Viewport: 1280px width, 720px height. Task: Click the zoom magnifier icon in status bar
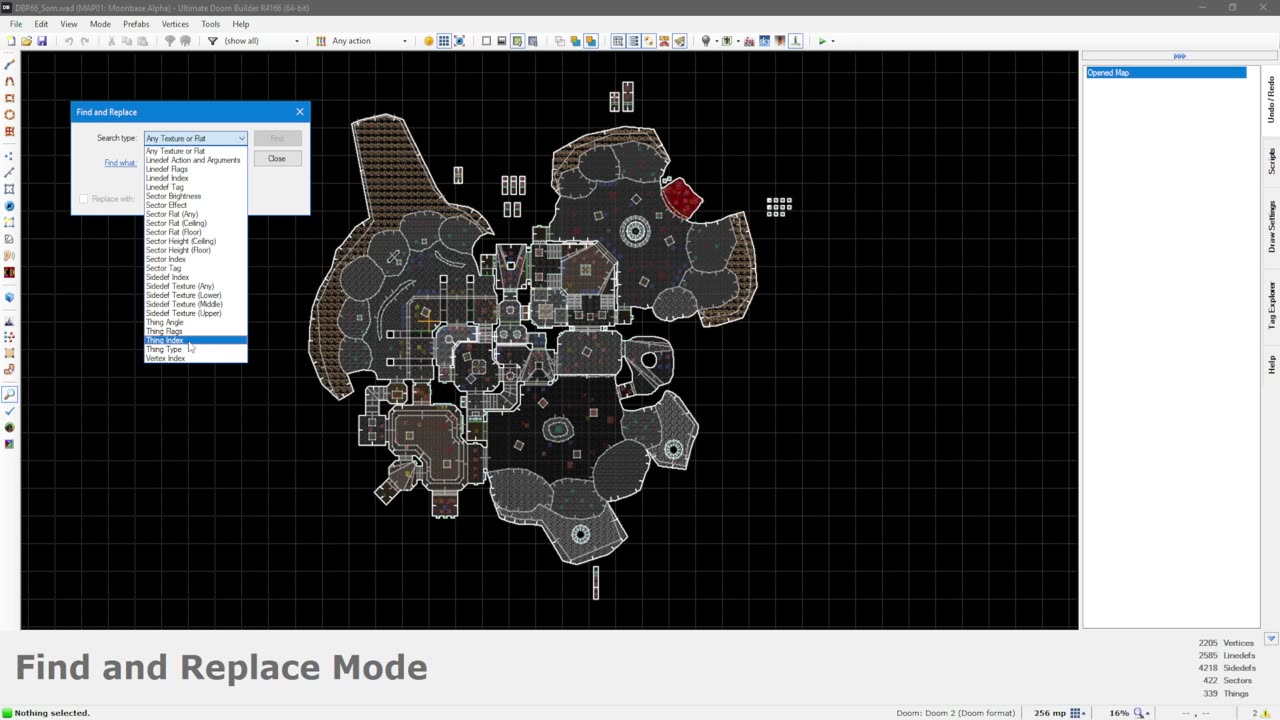[1139, 713]
